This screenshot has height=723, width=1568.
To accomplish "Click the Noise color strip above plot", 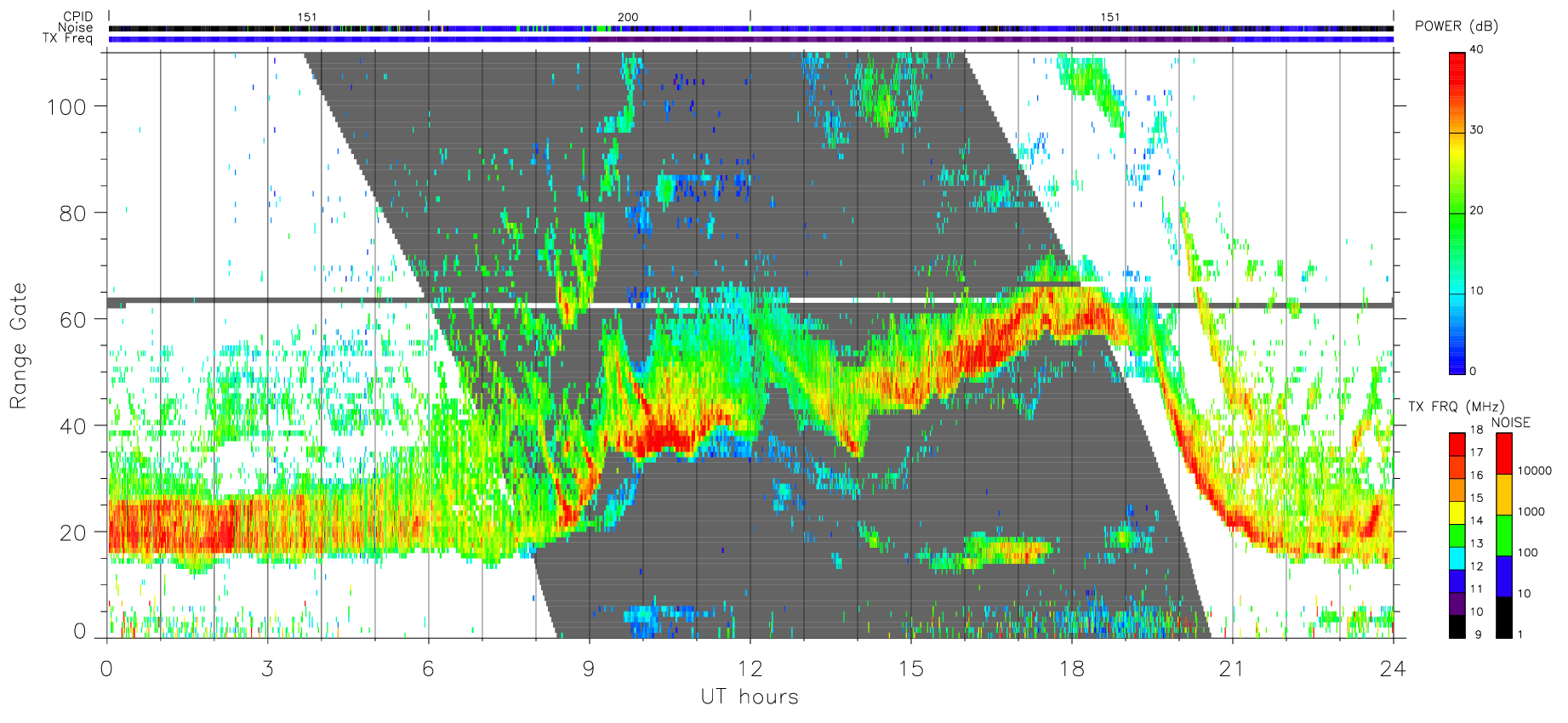I will [x=751, y=28].
